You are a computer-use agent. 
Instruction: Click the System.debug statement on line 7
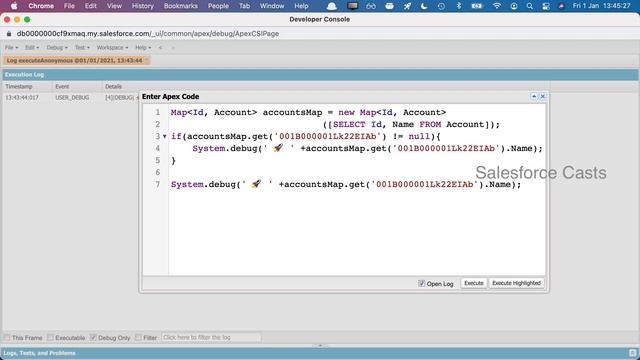346,184
